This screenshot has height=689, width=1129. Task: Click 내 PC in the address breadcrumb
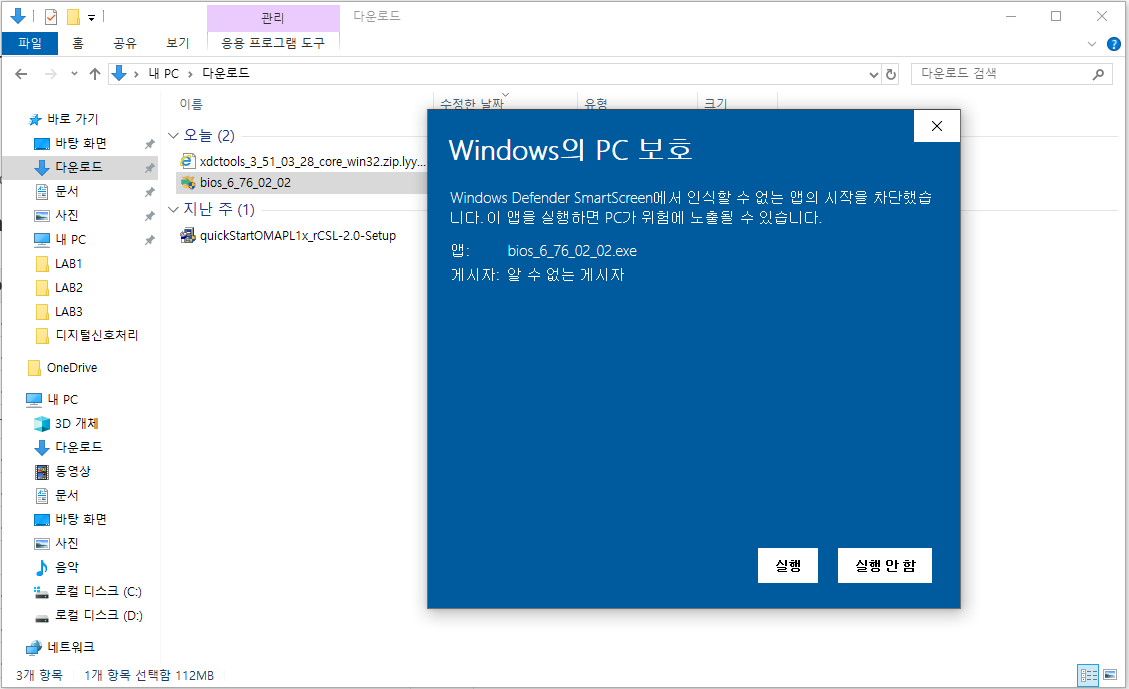click(x=163, y=73)
